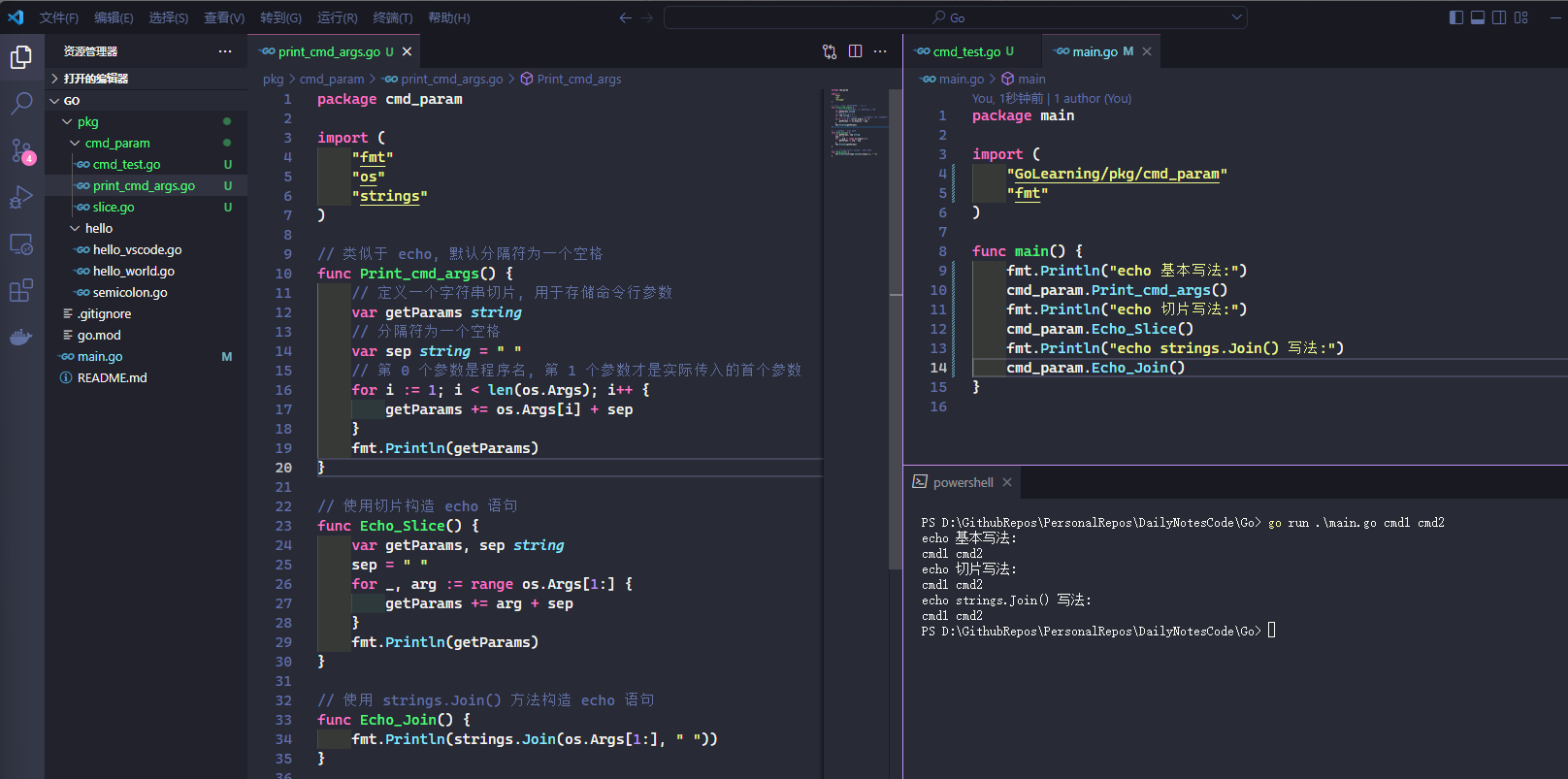Open slice.go in the file tree
Screen dimensions: 1568x779
click(x=146, y=208)
